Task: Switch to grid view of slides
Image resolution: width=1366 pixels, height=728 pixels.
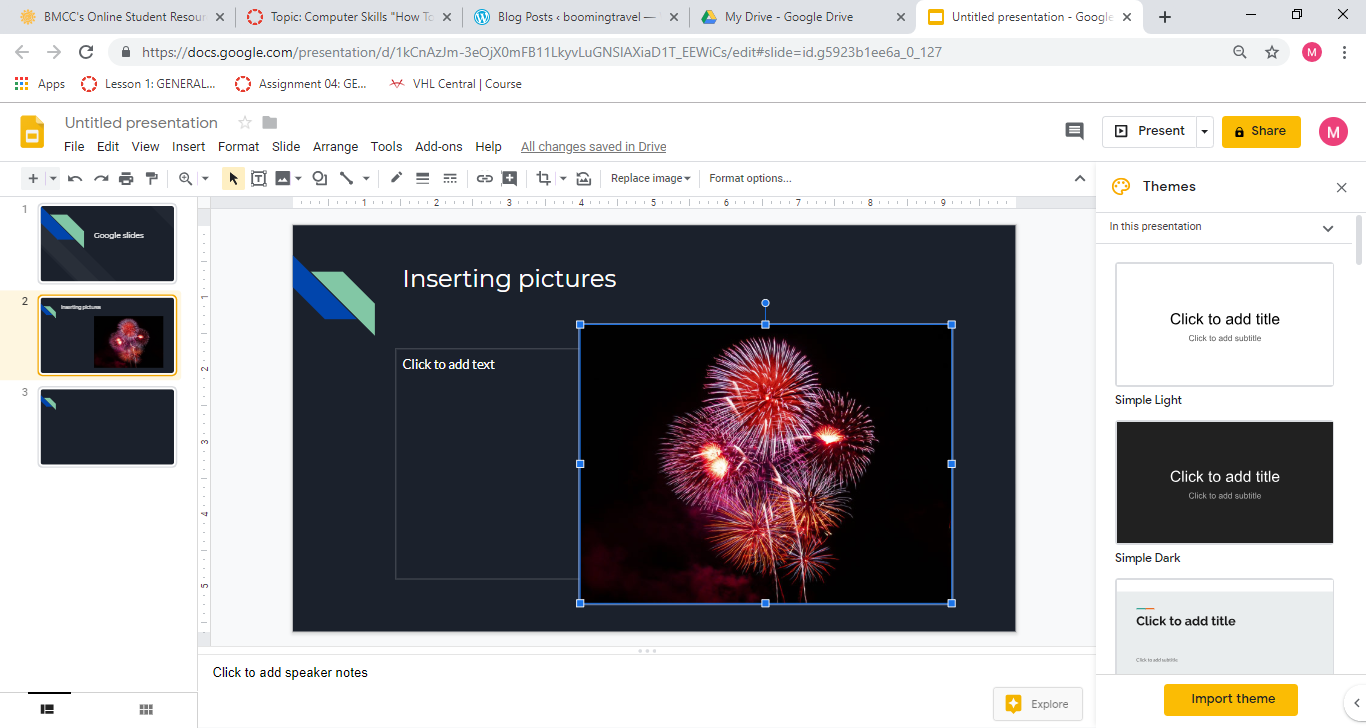Action: click(x=146, y=709)
